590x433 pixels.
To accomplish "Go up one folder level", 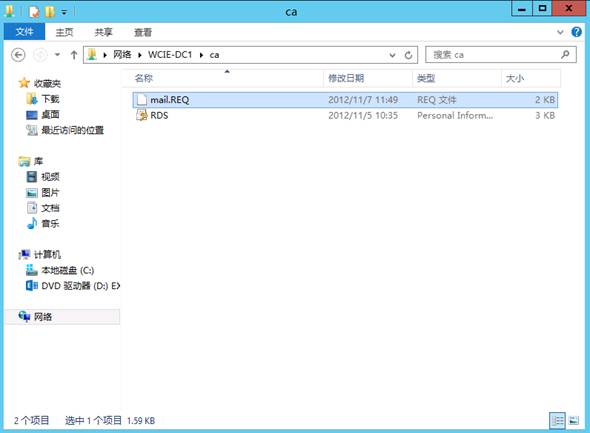I will pyautogui.click(x=74, y=55).
